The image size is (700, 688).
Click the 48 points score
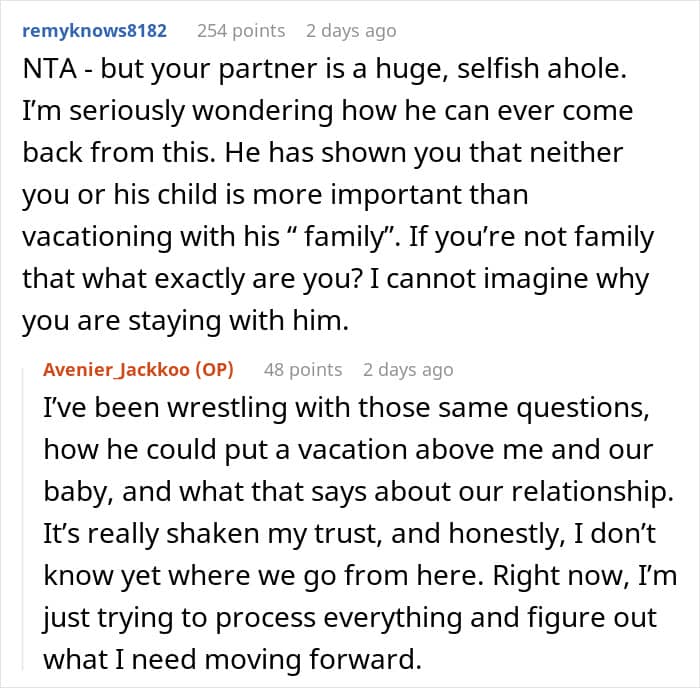[302, 369]
